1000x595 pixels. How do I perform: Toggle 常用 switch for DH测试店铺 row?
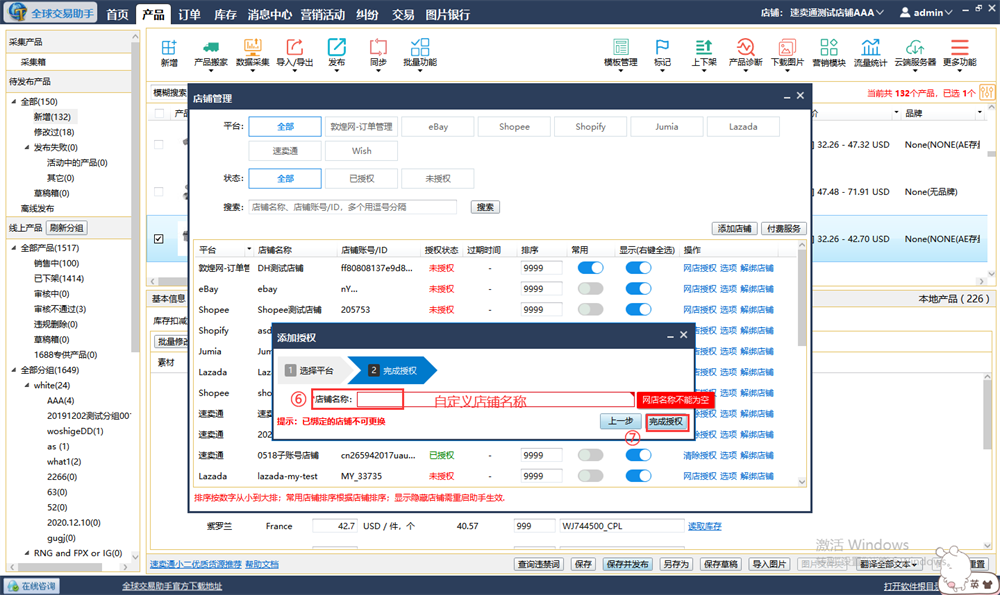click(x=590, y=268)
